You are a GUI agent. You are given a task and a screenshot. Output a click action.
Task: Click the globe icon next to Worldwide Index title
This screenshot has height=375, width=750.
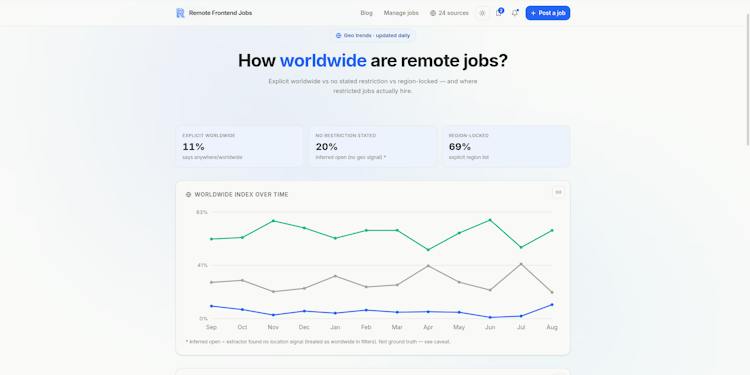point(188,195)
